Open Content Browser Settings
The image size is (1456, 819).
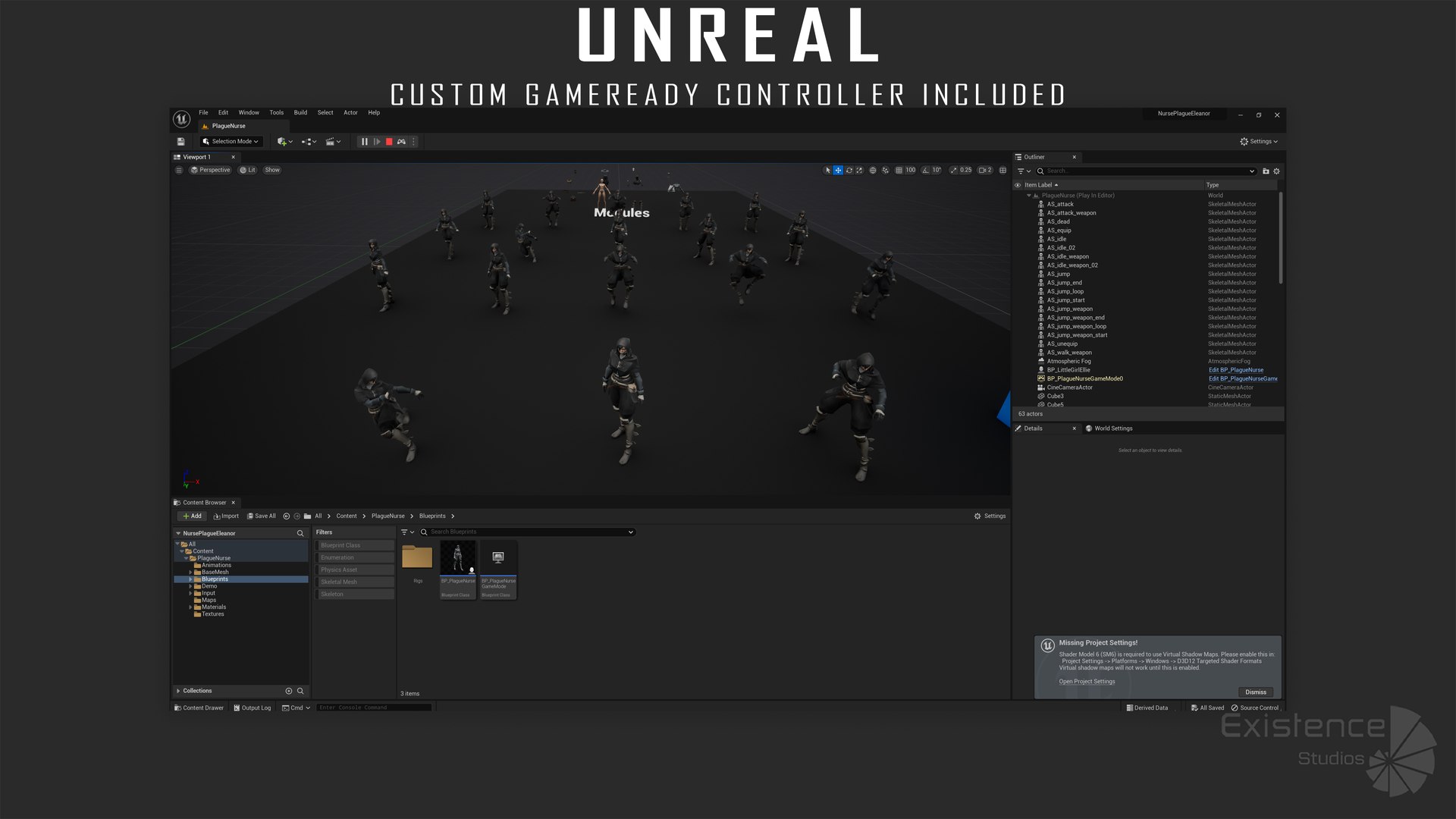coord(990,516)
